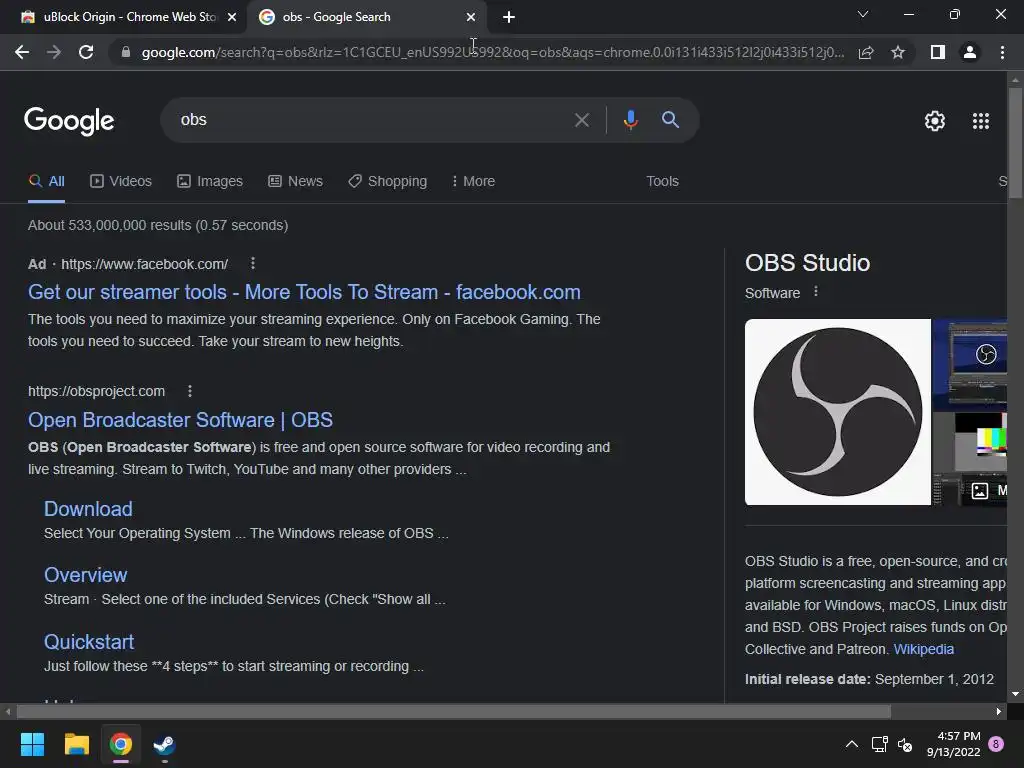The width and height of the screenshot is (1024, 768).
Task: Switch to News results
Action: coord(295,182)
